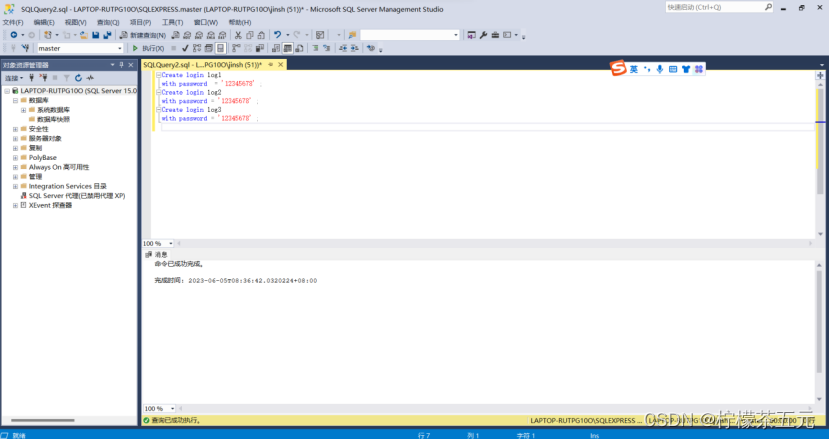
Task: Select the 管理 Management tree item
Action: [35, 177]
